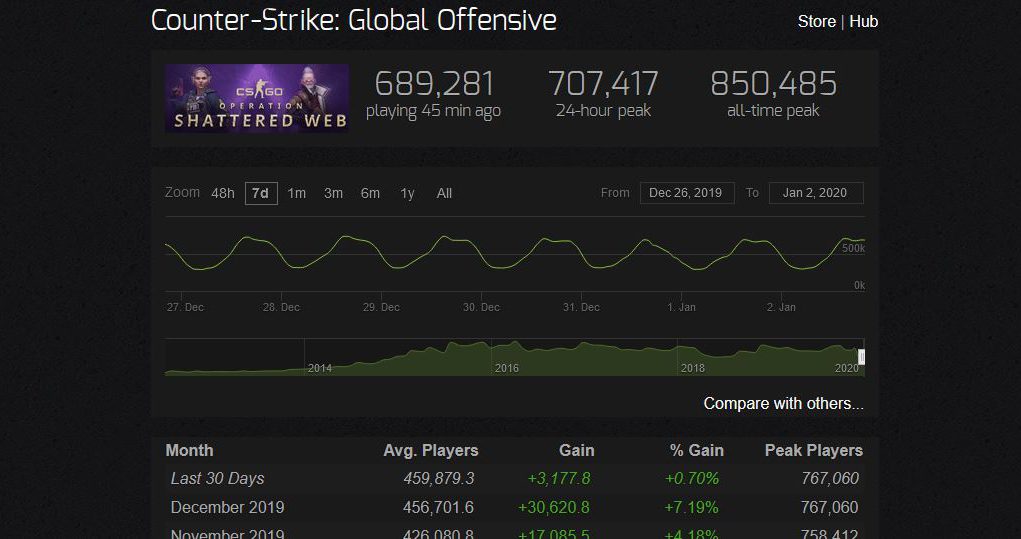
Task: Open the Store link
Action: click(817, 21)
